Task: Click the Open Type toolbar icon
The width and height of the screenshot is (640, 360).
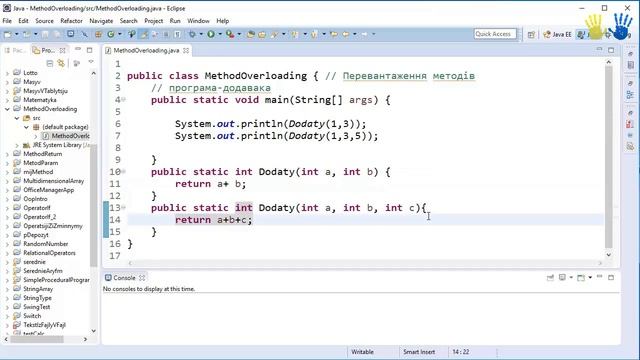Action: point(251,35)
